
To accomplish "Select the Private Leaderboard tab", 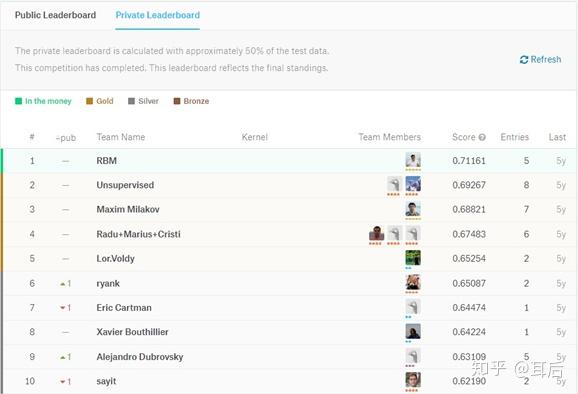I will coord(158,15).
